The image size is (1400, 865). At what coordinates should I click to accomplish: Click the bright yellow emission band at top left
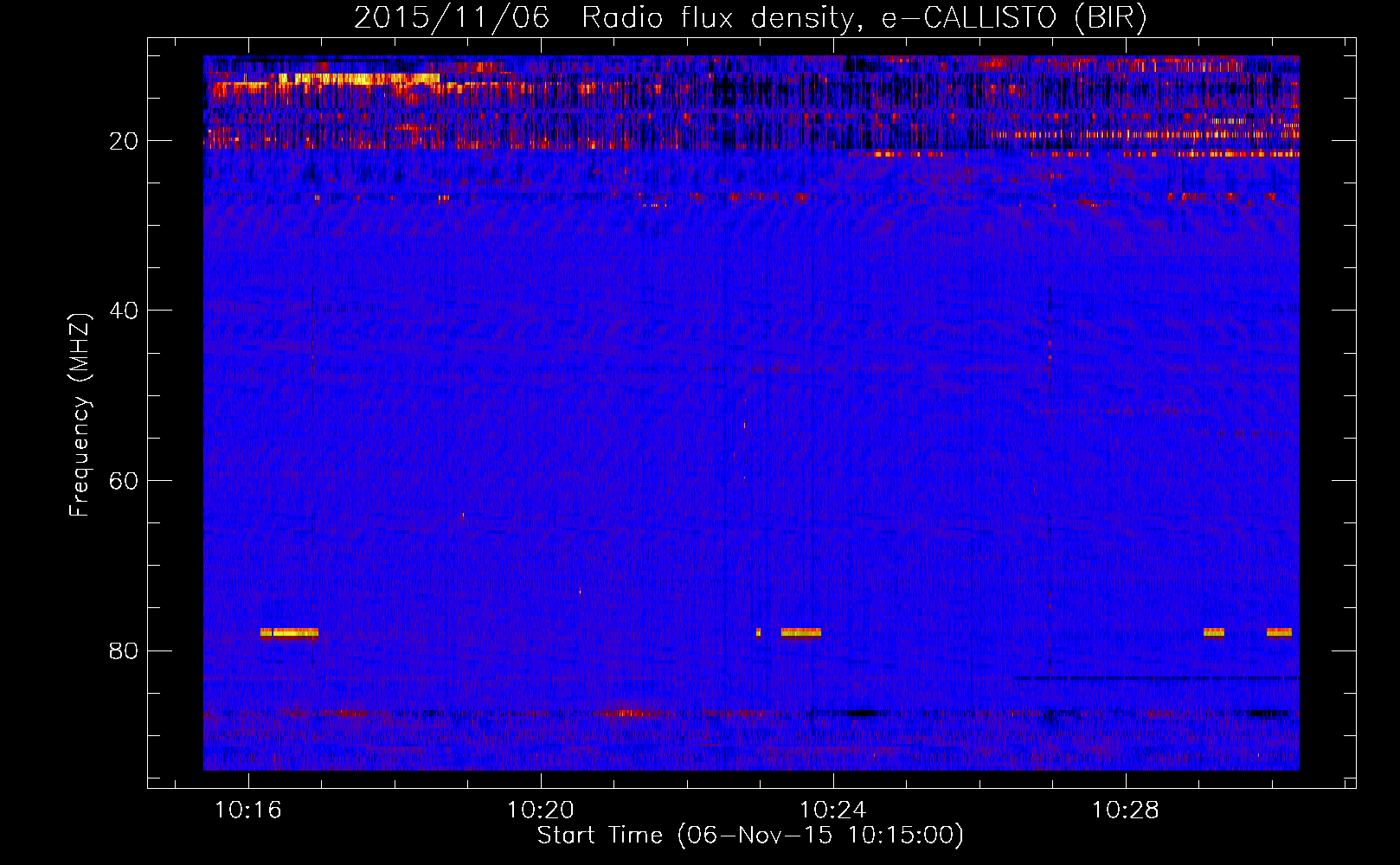(358, 79)
